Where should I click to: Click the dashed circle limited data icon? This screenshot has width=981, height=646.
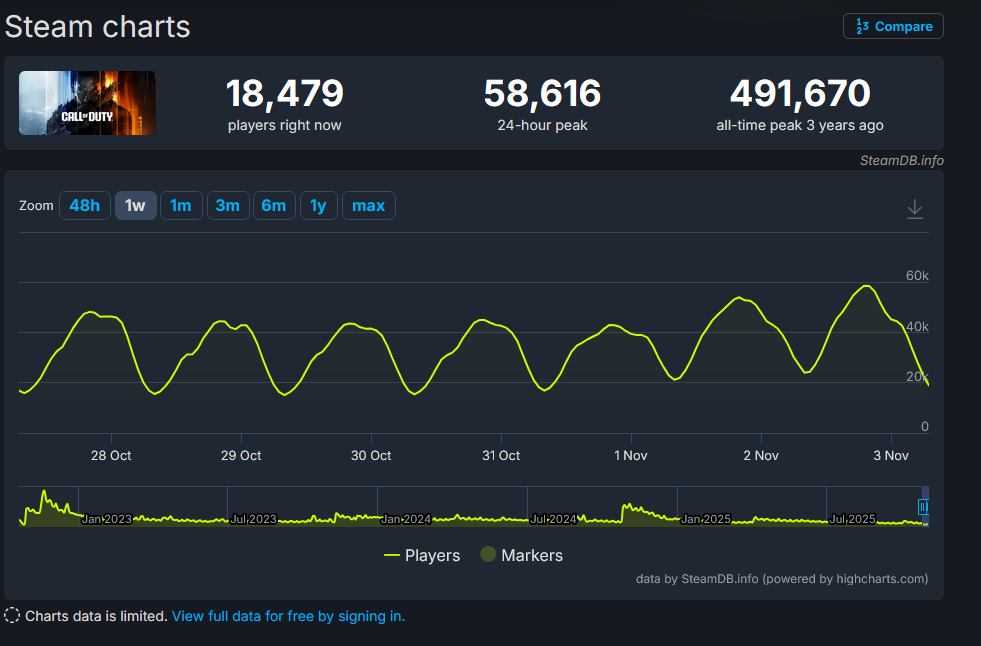tap(12, 615)
